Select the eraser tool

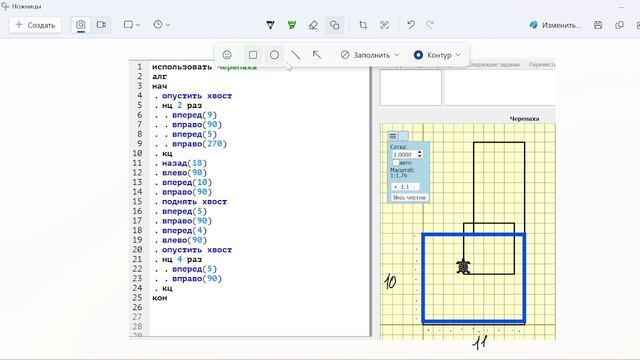313,25
